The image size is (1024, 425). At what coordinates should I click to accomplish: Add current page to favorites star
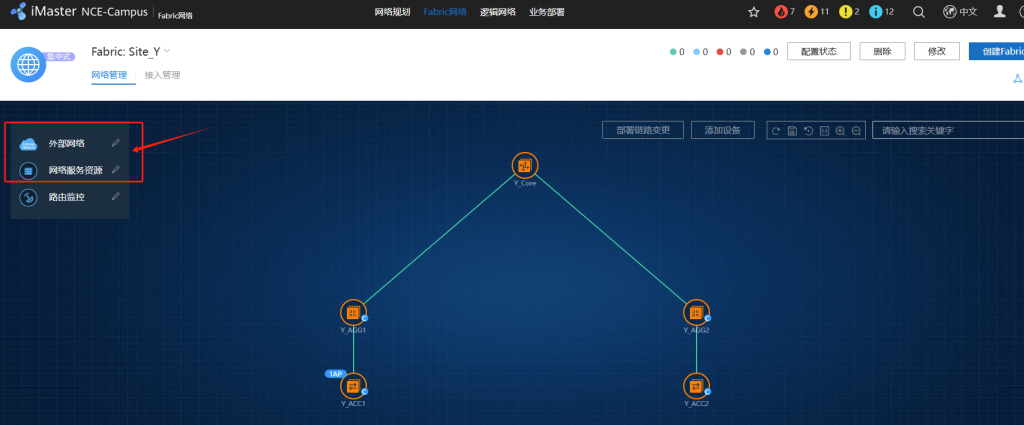tap(754, 12)
